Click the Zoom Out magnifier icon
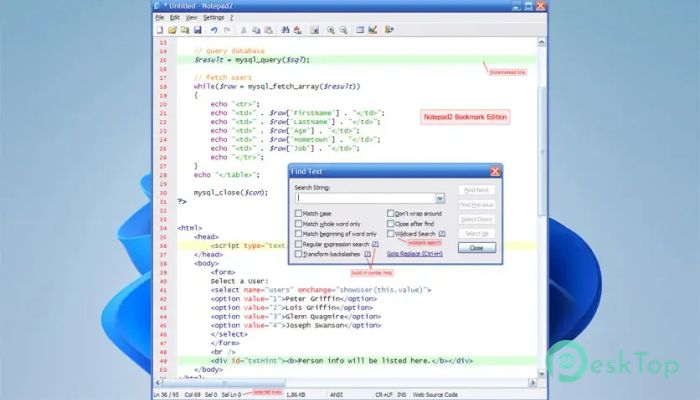The image size is (700, 400). pos(343,30)
